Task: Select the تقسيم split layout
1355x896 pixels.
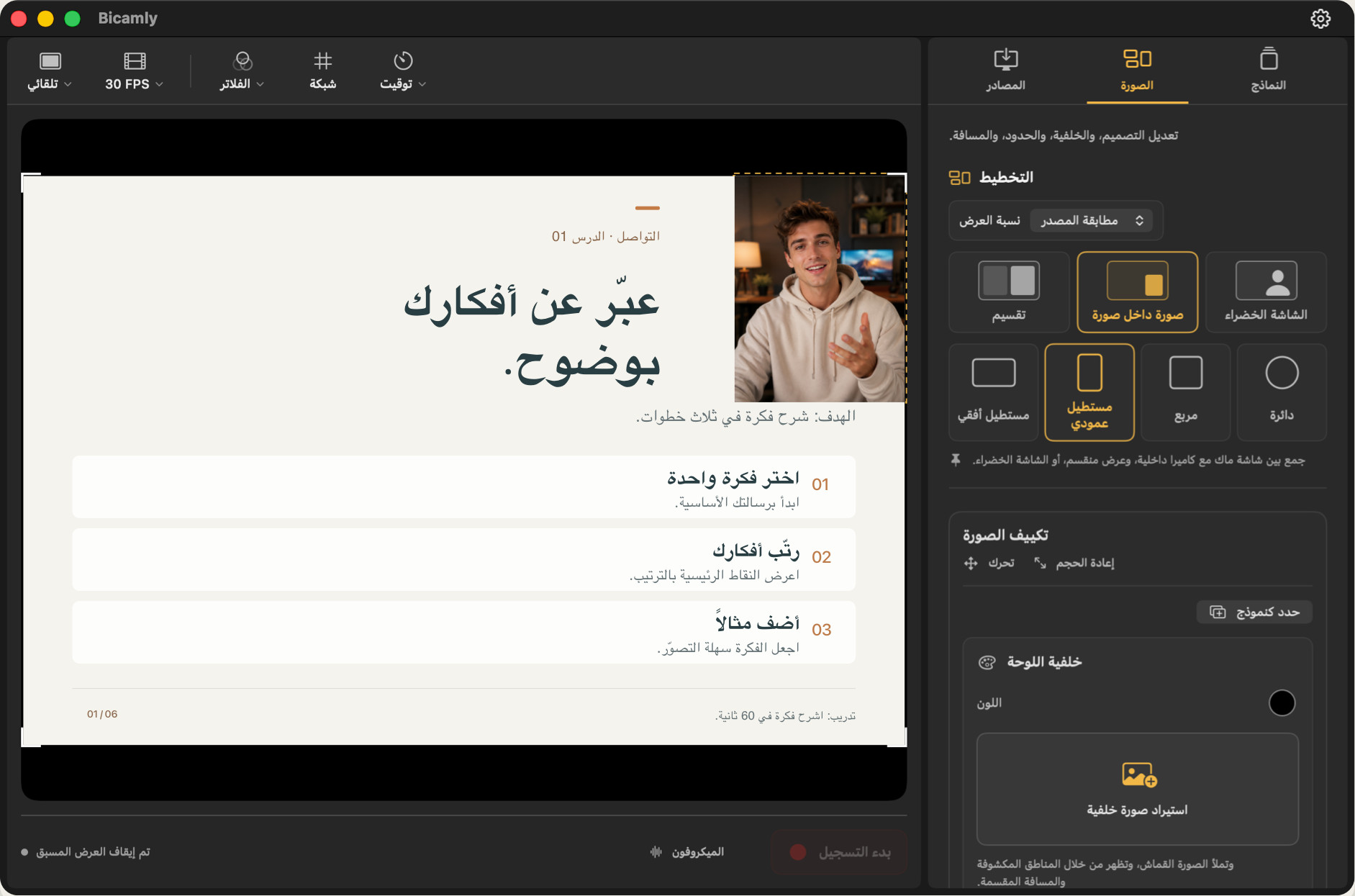Action: pos(1009,292)
